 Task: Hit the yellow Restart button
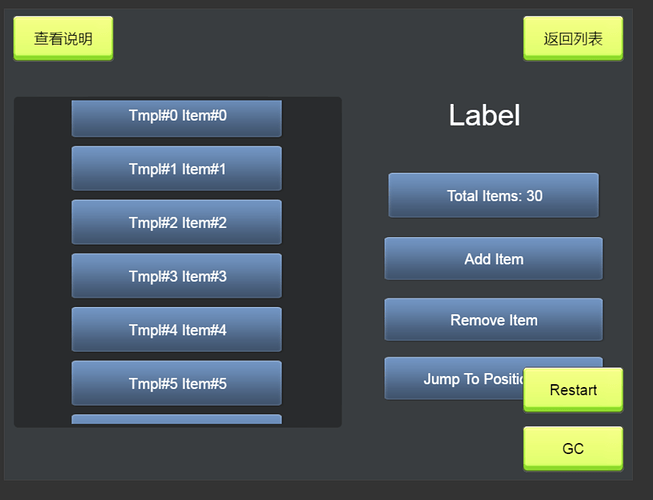coord(573,389)
